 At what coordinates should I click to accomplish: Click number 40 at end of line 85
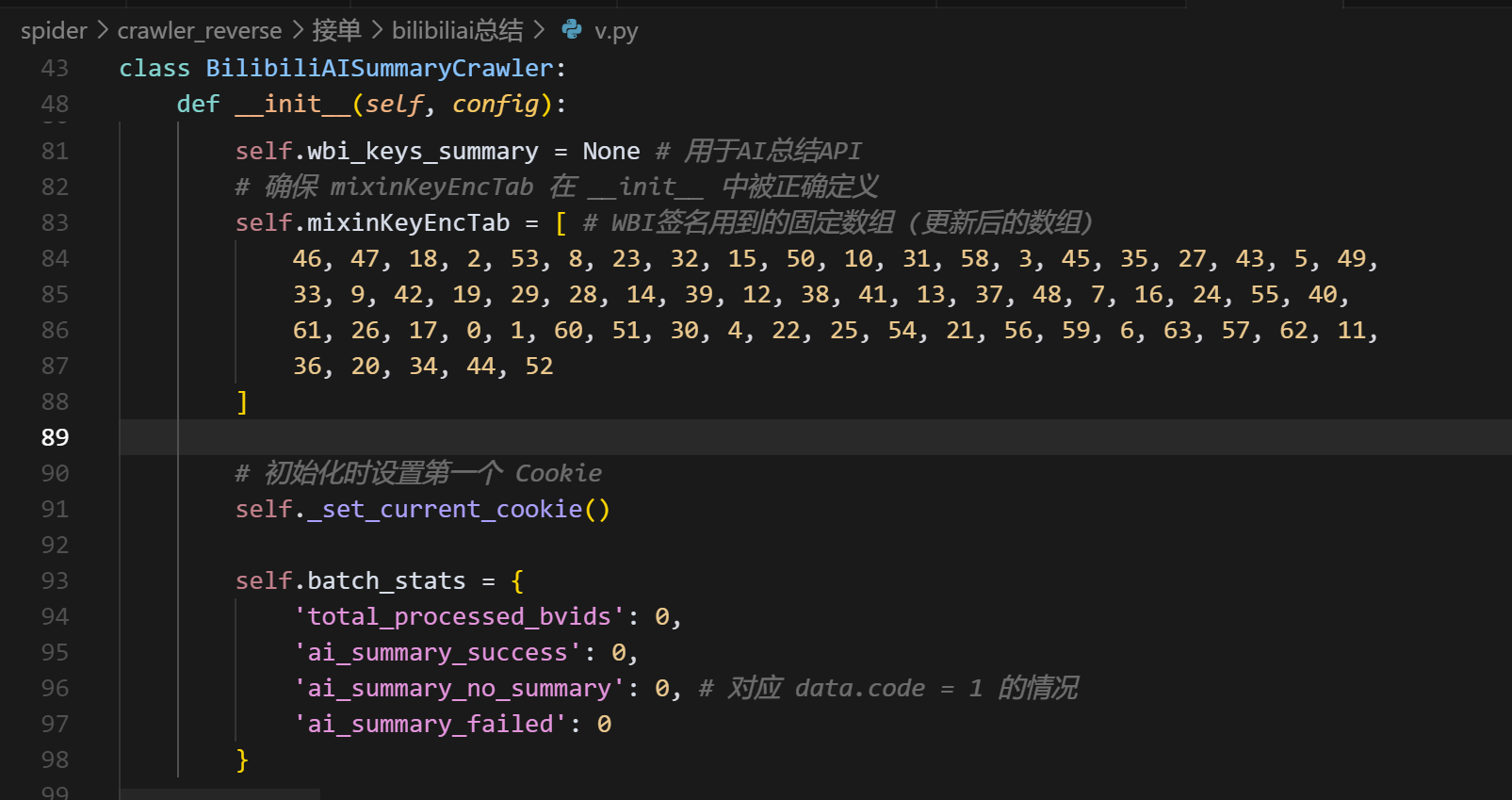click(x=1322, y=294)
